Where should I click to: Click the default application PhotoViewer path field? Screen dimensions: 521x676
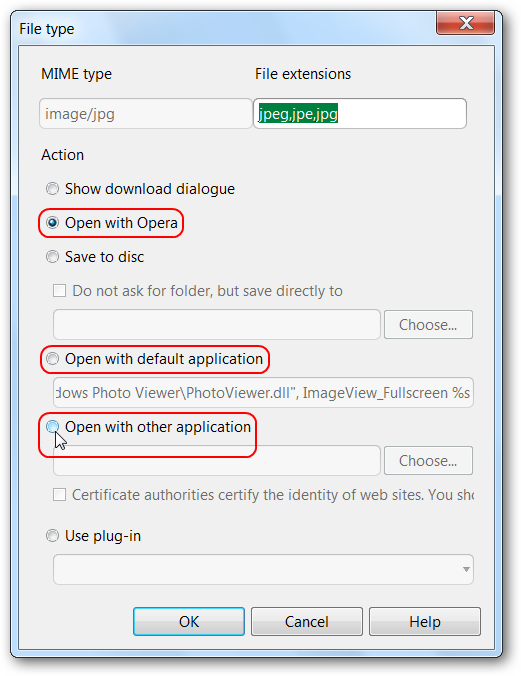pos(263,393)
